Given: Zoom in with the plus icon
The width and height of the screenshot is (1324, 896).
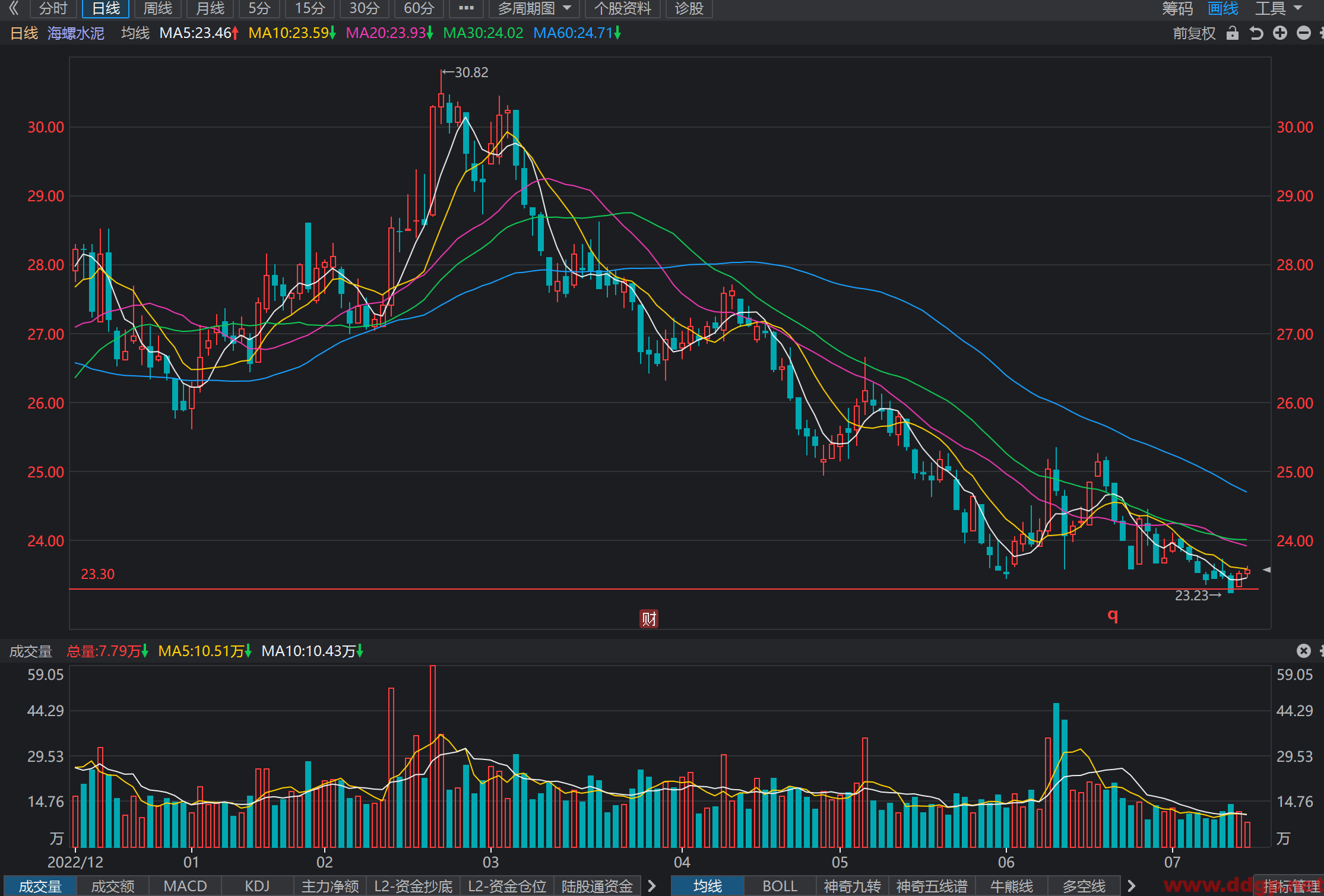Looking at the screenshot, I should tap(1280, 33).
